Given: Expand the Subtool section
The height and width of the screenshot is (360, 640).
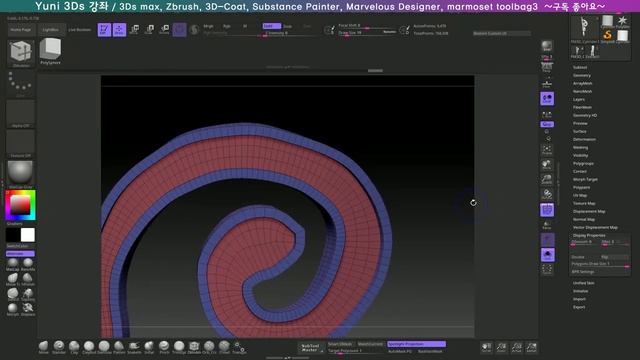Looking at the screenshot, I should (580, 67).
